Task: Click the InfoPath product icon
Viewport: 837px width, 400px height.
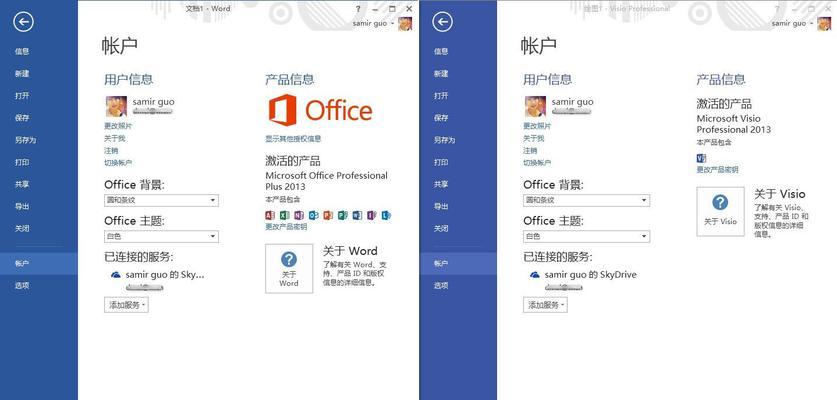Action: pos(372,215)
